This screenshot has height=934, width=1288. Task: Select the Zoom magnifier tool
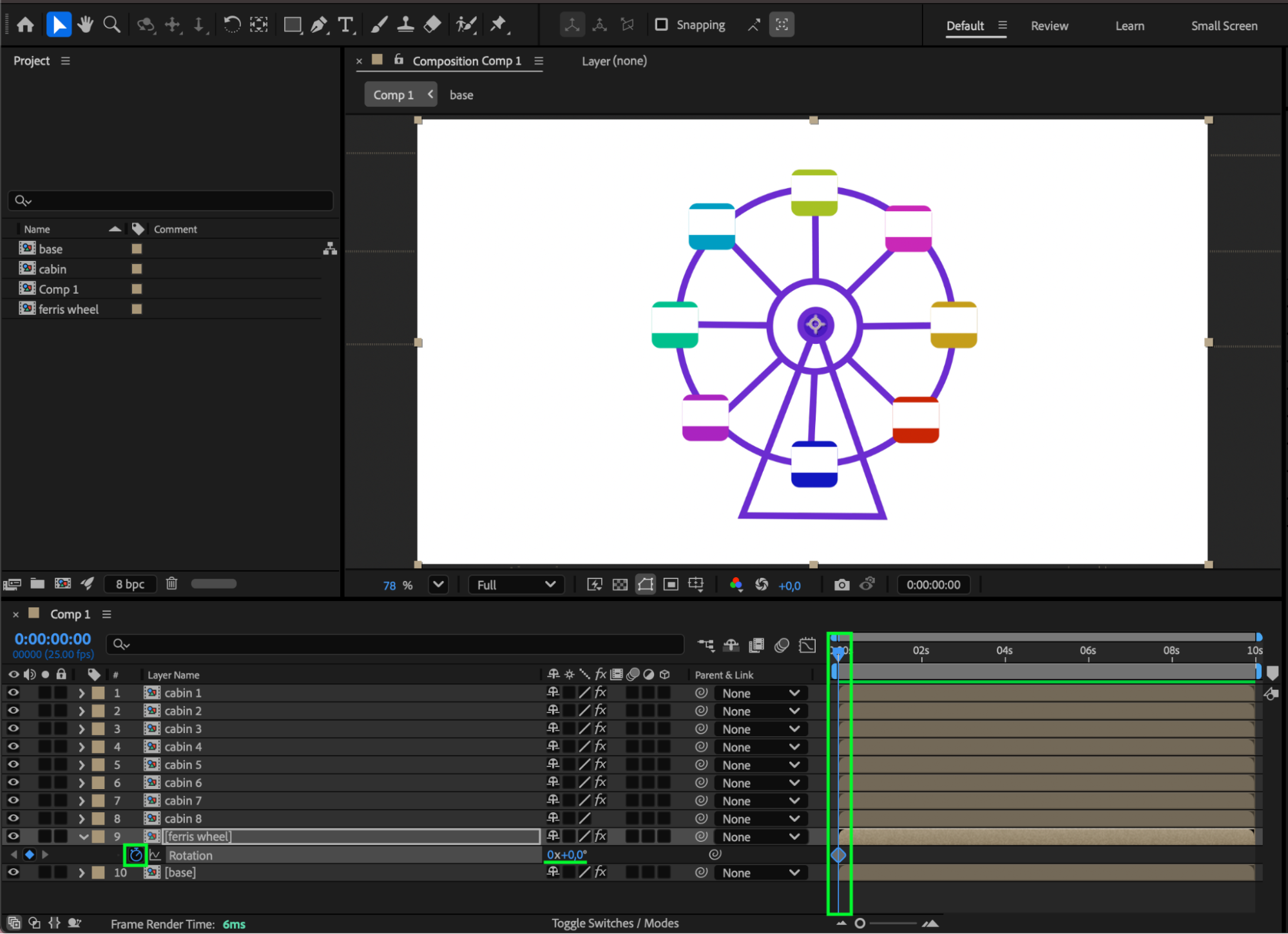click(112, 25)
